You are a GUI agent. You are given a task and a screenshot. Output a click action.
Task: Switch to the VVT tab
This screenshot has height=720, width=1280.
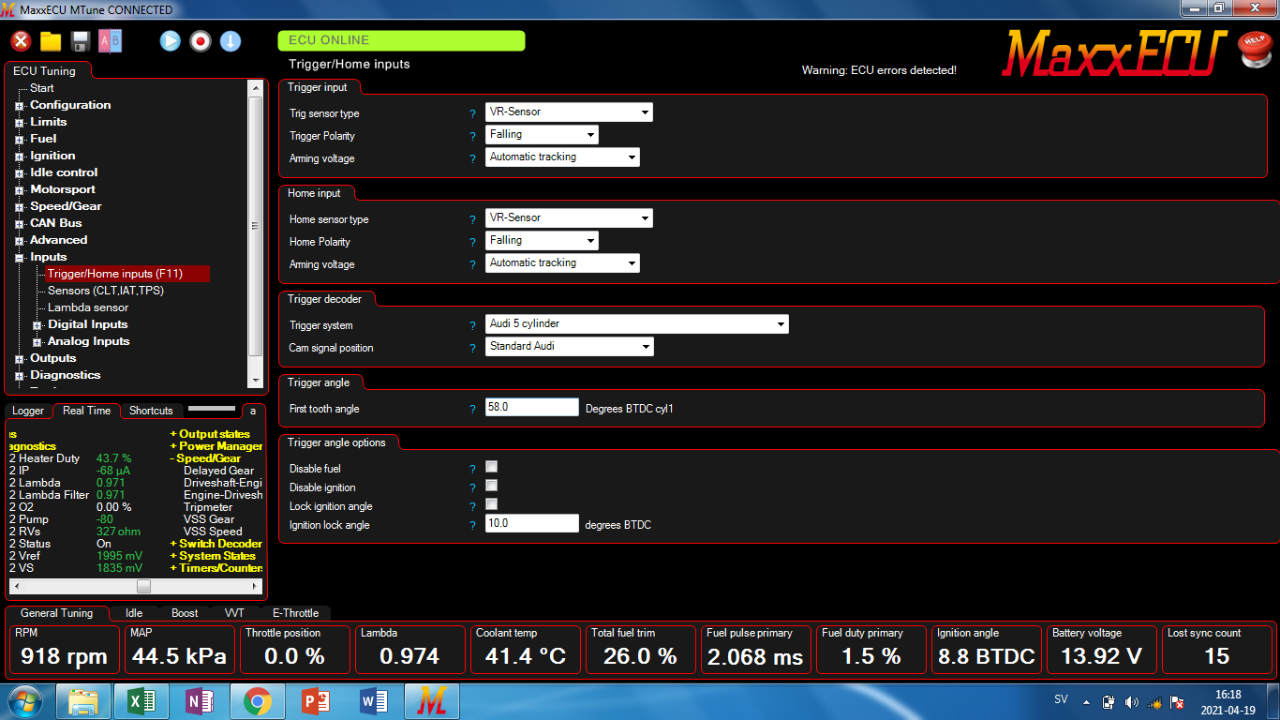coord(234,613)
